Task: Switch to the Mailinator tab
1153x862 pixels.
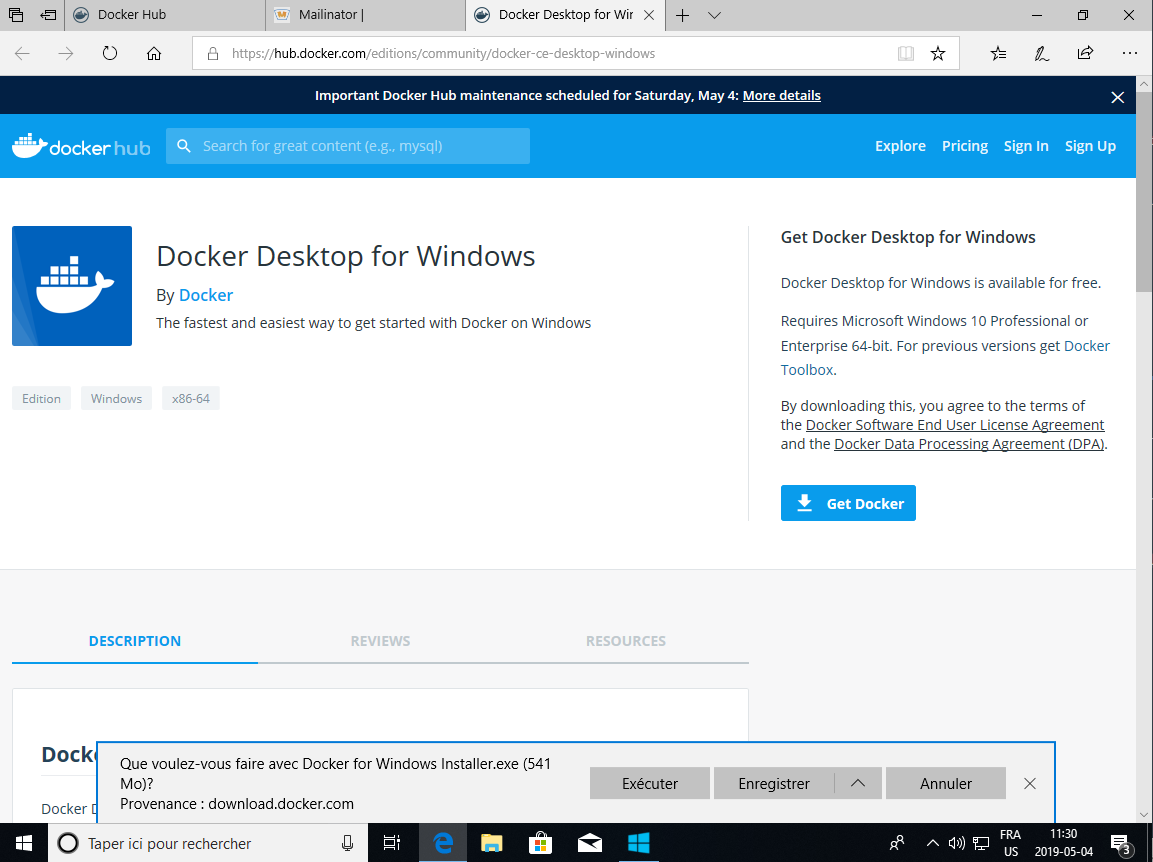Action: click(x=366, y=15)
